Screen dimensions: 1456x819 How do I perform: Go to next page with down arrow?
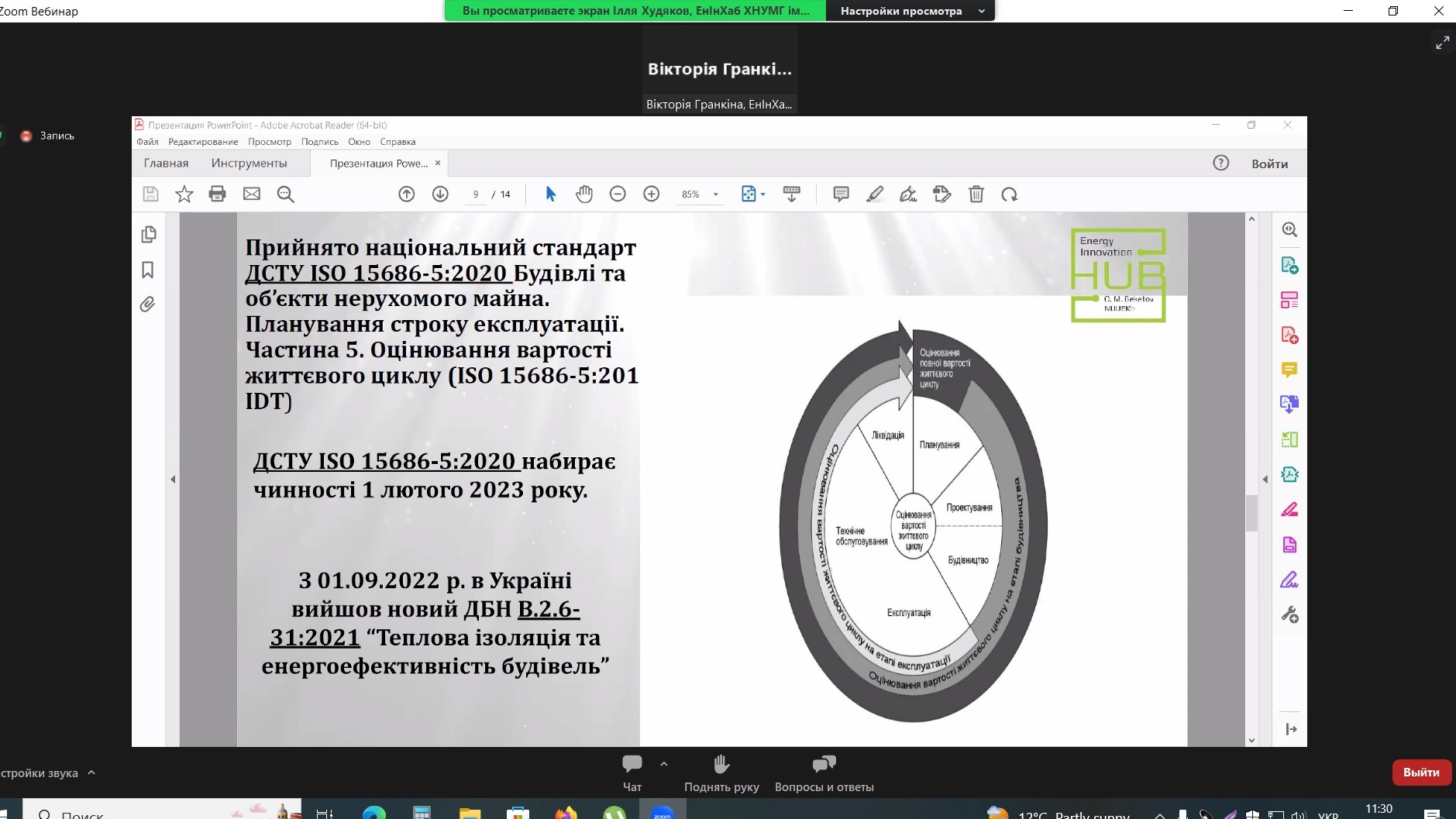pyautogui.click(x=440, y=194)
